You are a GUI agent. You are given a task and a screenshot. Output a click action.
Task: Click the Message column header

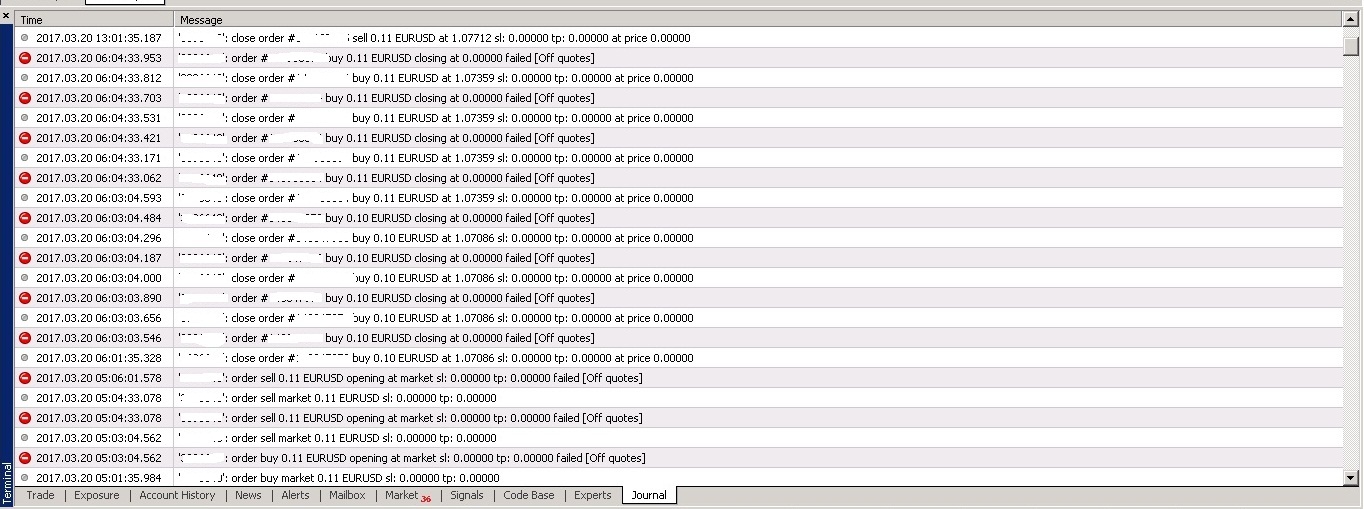pos(758,20)
